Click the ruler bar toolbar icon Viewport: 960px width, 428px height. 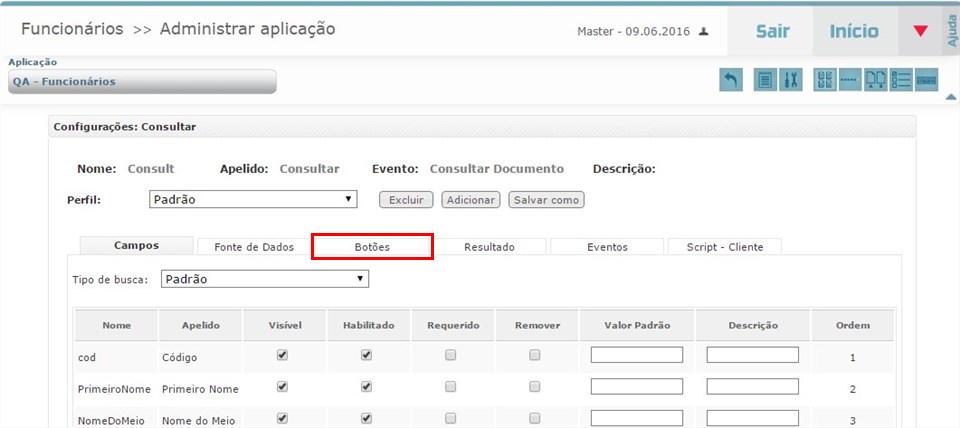pyautogui.click(x=926, y=80)
